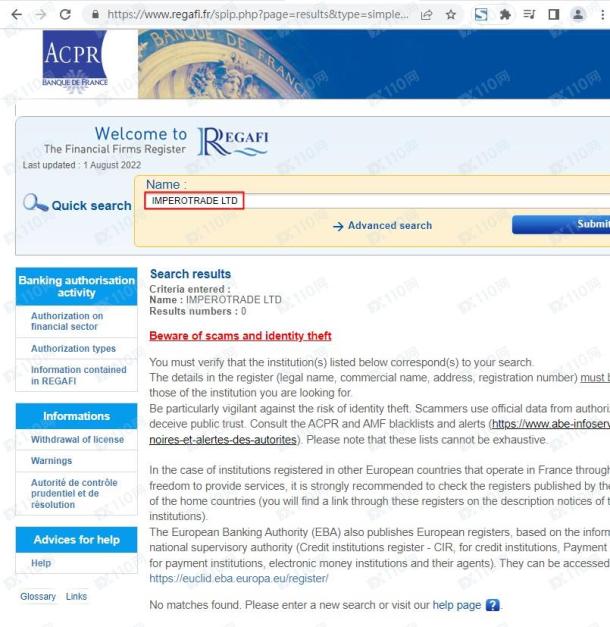This screenshot has width=610, height=627.
Task: Click the Informations section header
Action: coord(76,416)
